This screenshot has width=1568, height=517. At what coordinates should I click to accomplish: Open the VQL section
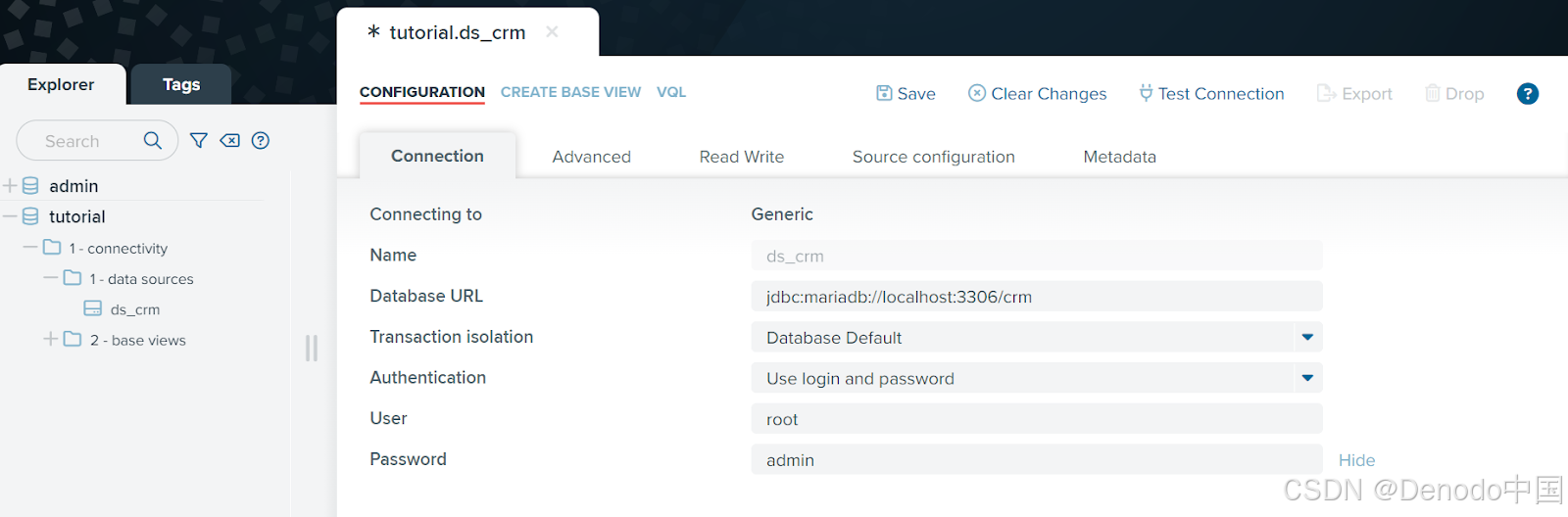click(671, 92)
